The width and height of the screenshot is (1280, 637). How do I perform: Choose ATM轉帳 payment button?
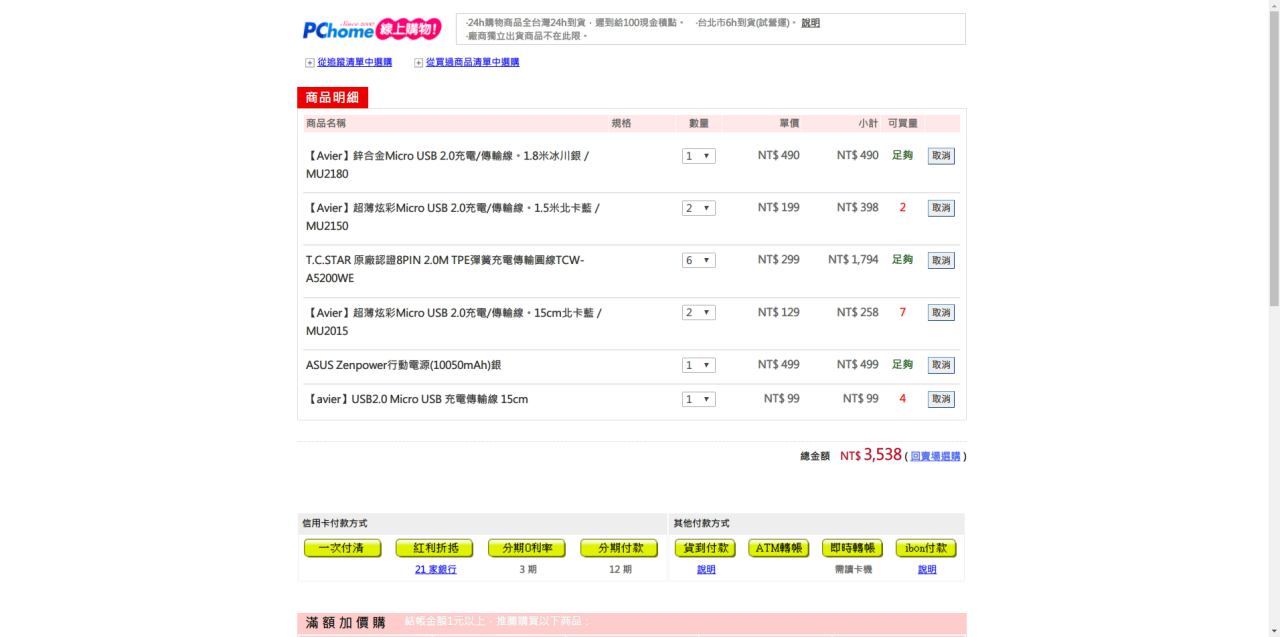click(779, 548)
